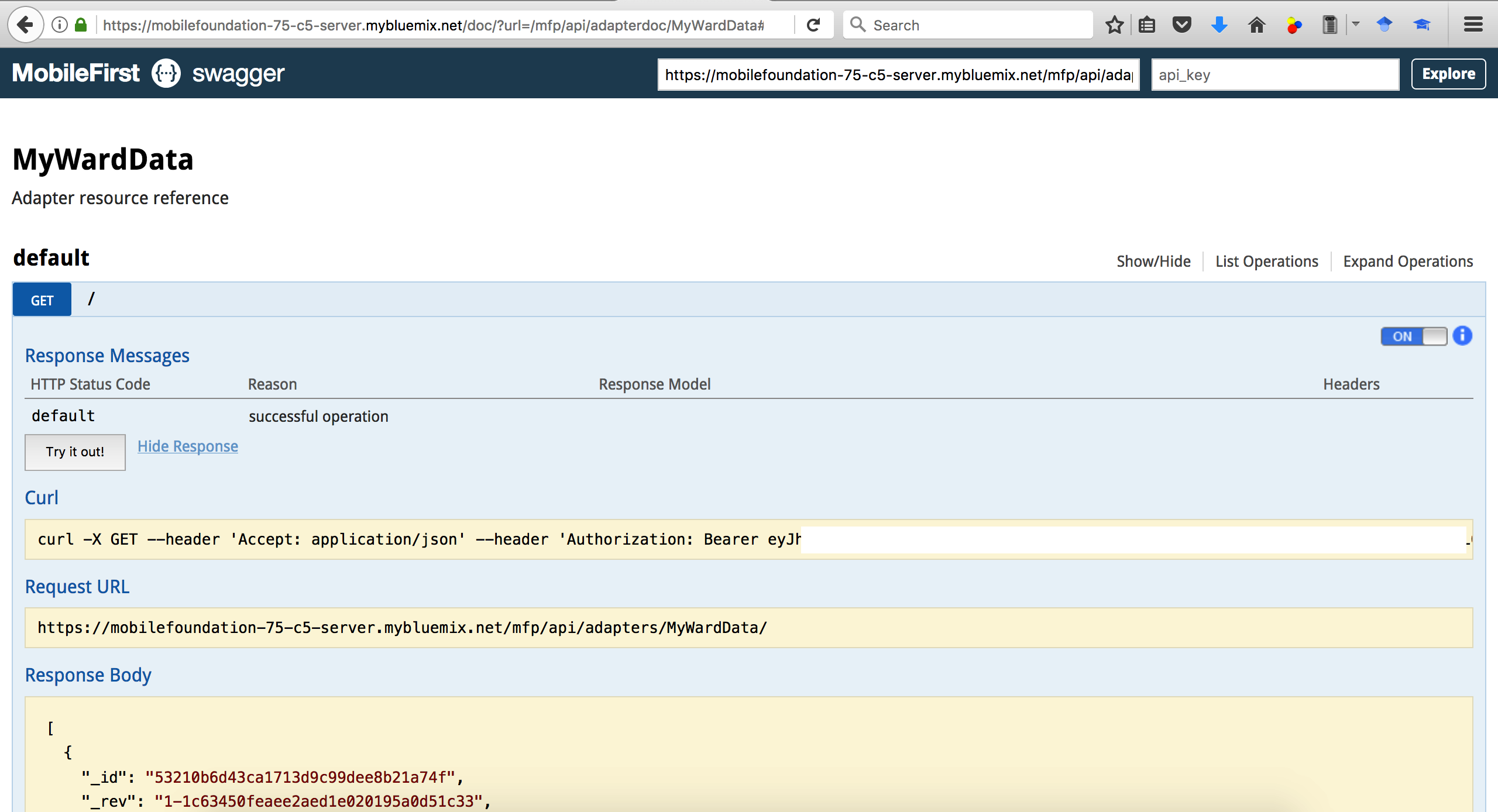1498x812 pixels.
Task: Click the 'default' status code cell
Action: 63,416
